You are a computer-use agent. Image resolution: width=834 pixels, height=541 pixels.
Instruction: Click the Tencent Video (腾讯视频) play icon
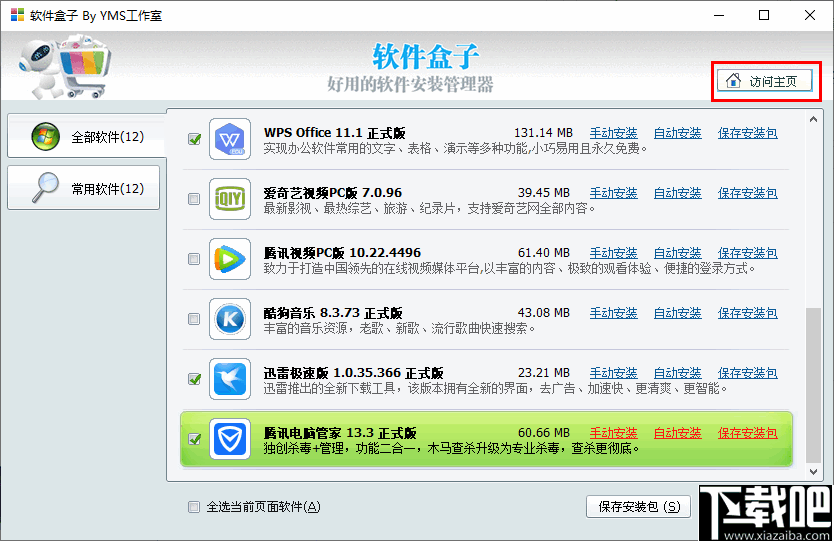point(230,259)
